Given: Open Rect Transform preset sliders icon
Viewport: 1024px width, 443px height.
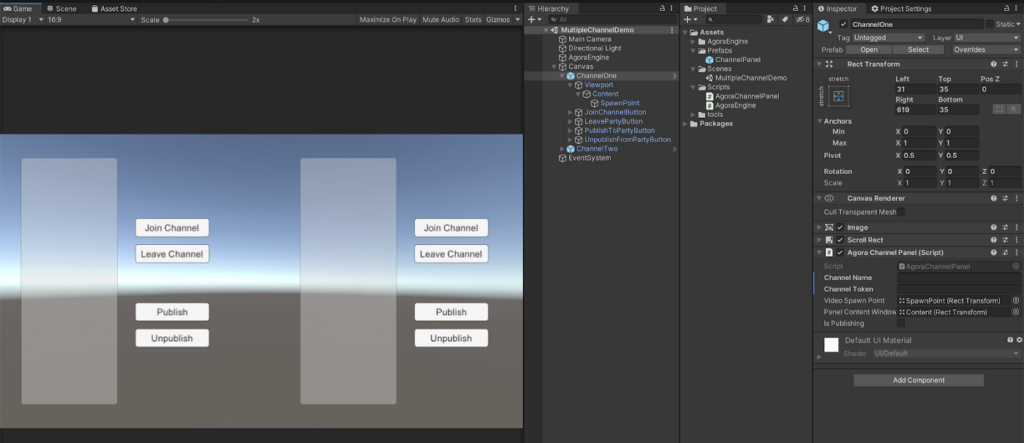Looking at the screenshot, I should click(x=1005, y=64).
